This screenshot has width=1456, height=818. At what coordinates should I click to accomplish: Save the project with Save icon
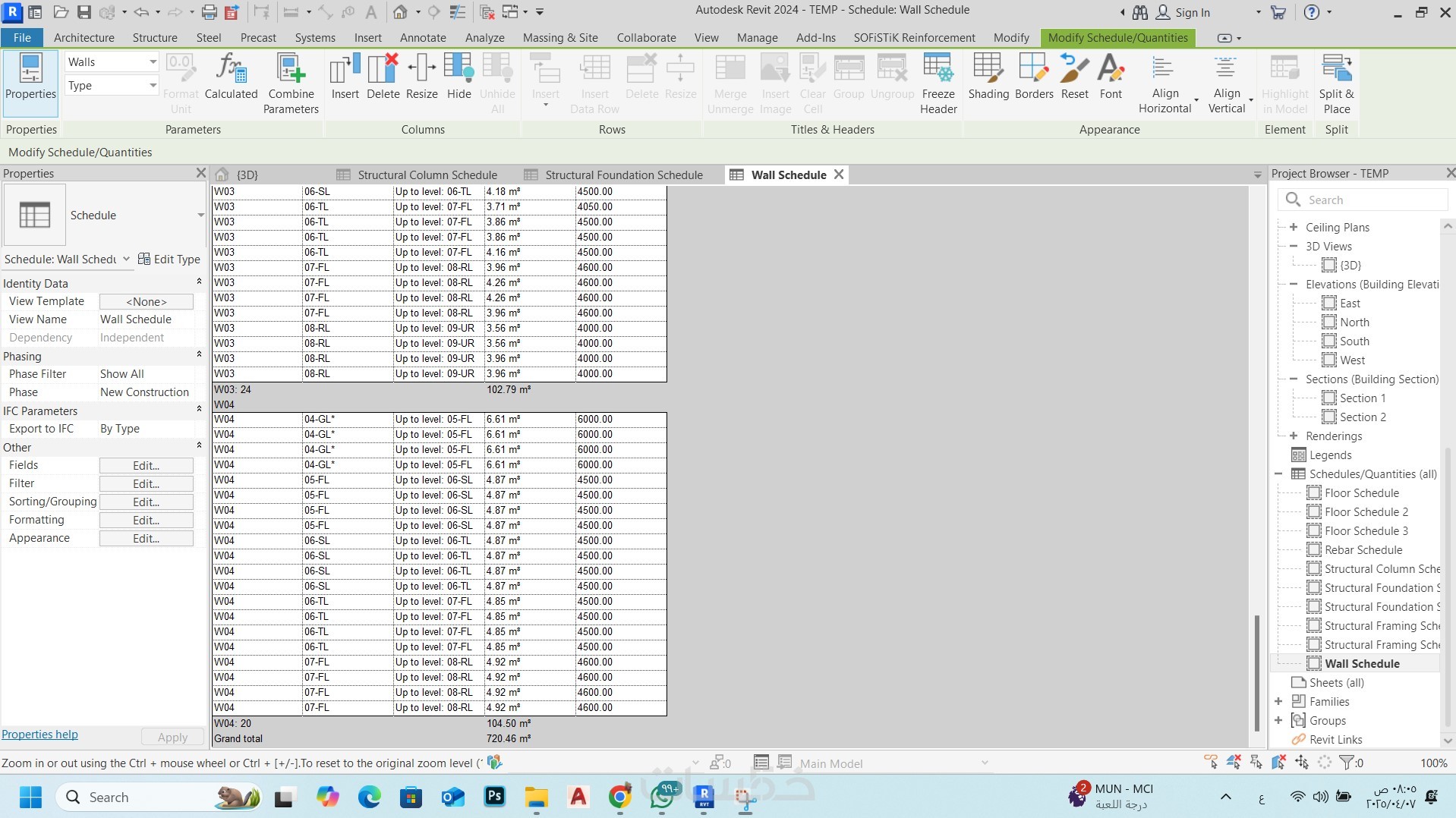84,12
